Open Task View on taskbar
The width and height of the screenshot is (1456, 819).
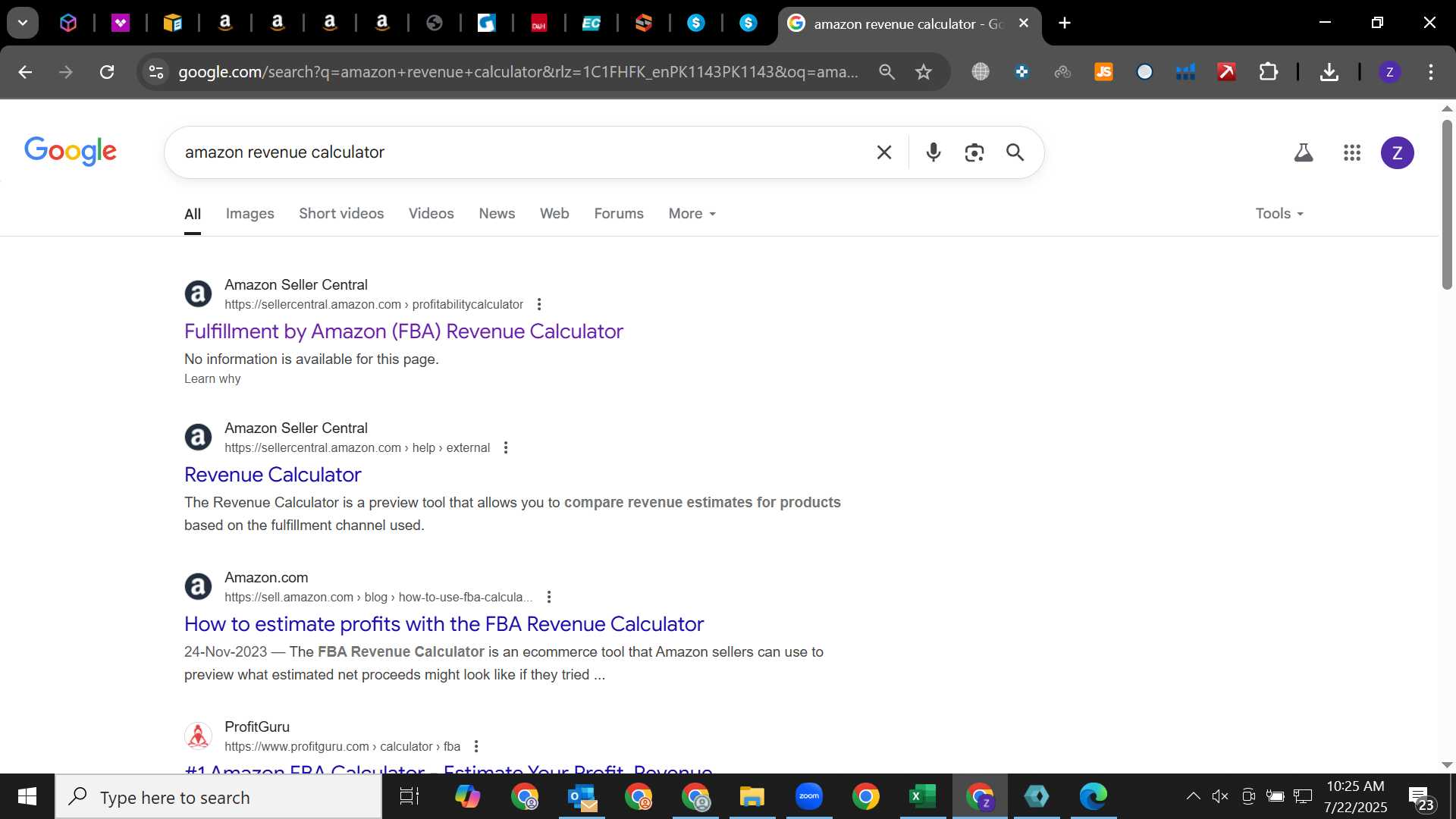[x=409, y=796]
